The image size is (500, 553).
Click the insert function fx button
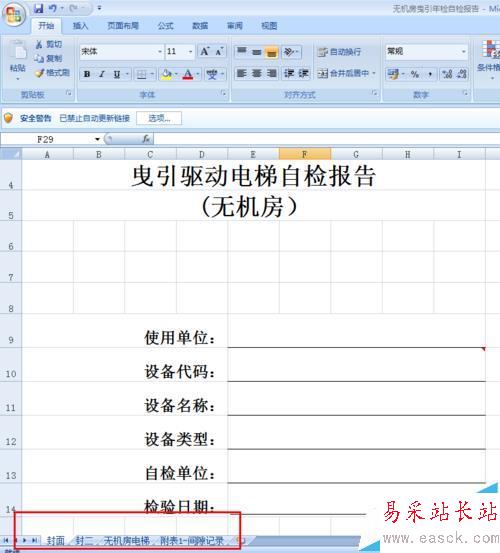click(146, 139)
